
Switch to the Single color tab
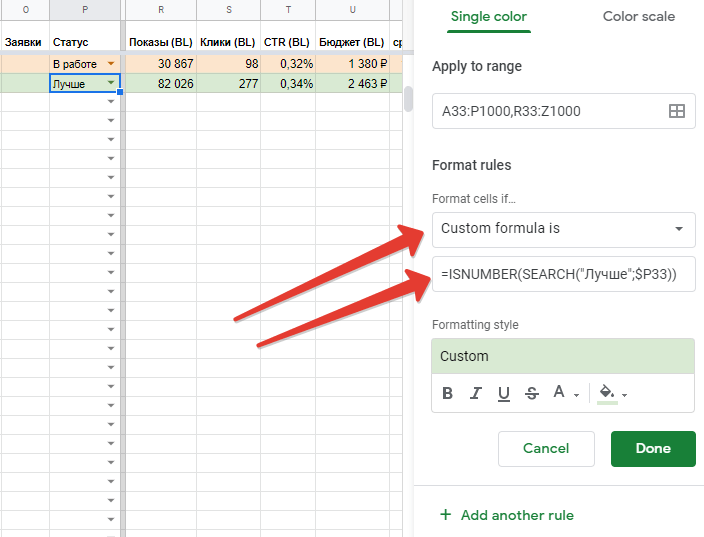point(488,17)
